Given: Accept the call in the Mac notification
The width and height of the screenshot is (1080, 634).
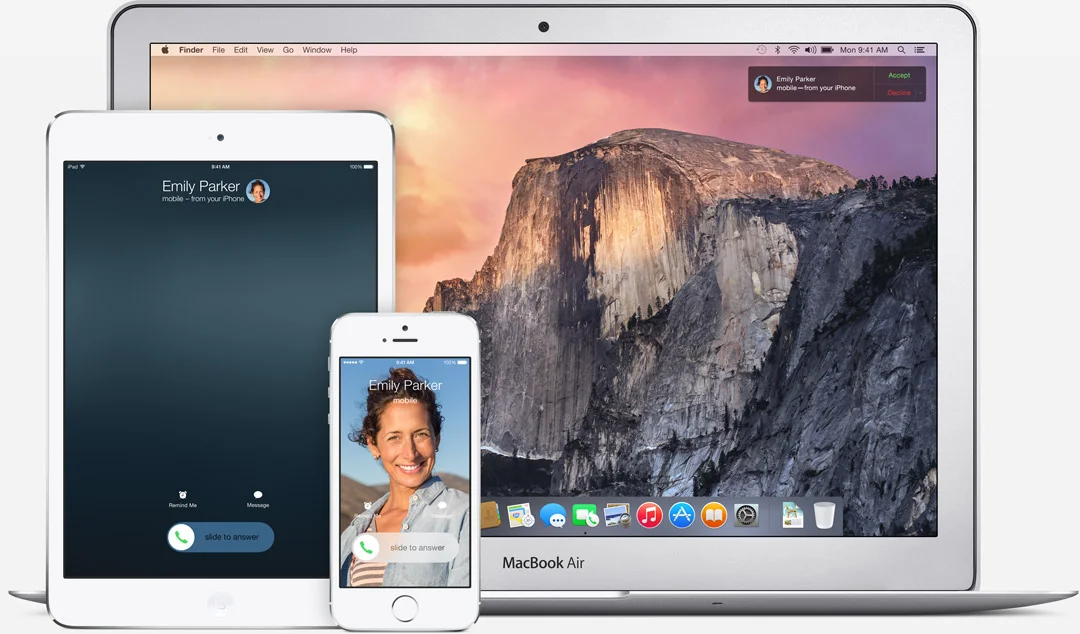Looking at the screenshot, I should (899, 75).
